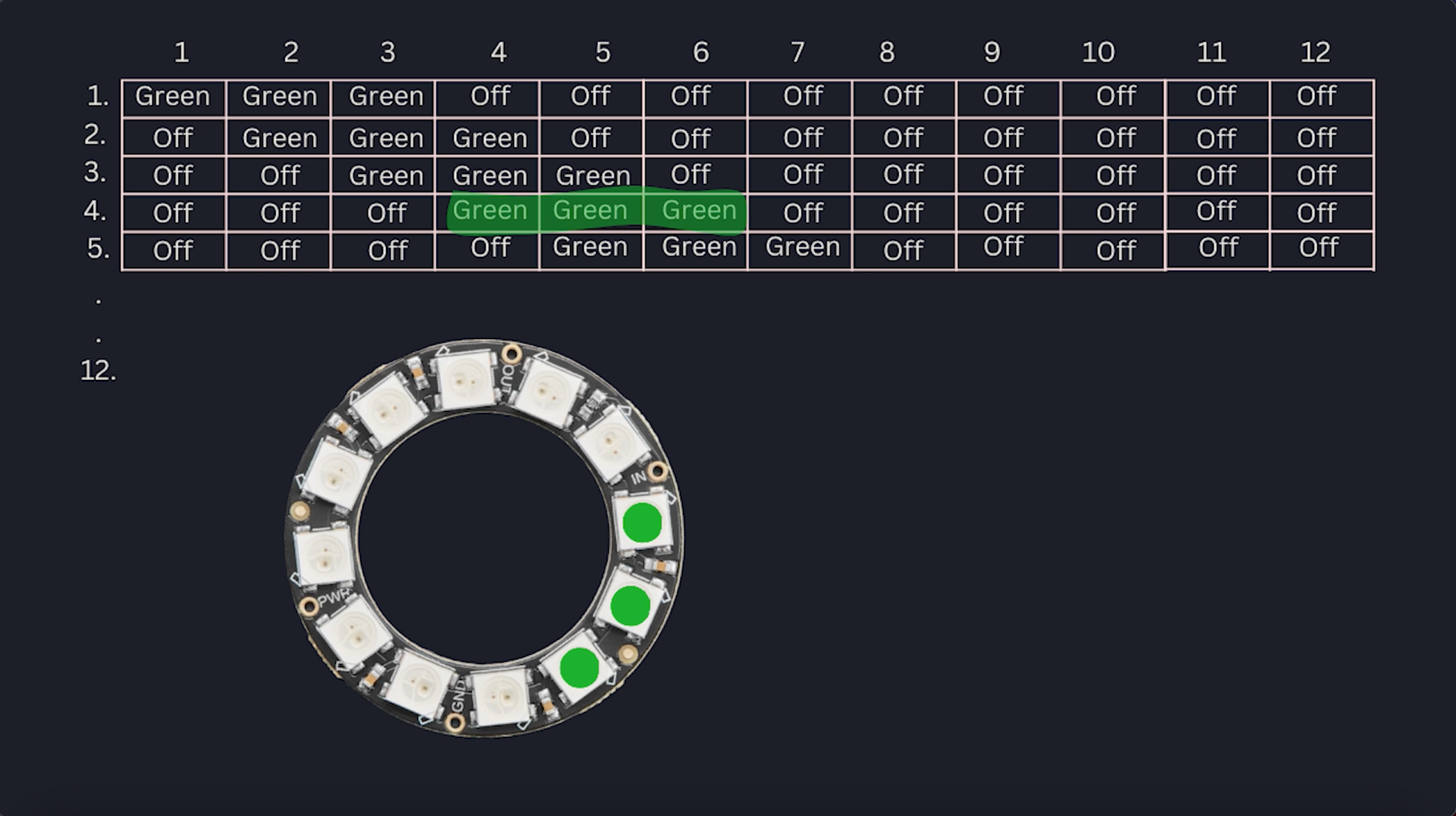Click the gold solder pad below GND
Screen dimensions: 1456x816
pyautogui.click(x=455, y=724)
